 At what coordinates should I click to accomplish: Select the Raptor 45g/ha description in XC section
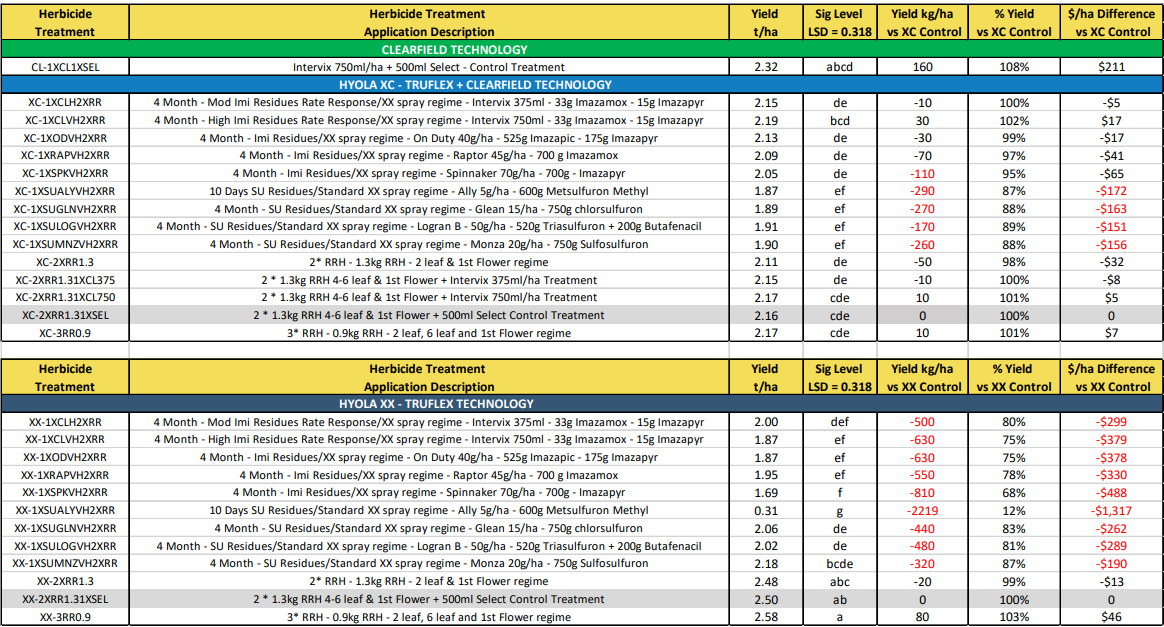(x=429, y=155)
